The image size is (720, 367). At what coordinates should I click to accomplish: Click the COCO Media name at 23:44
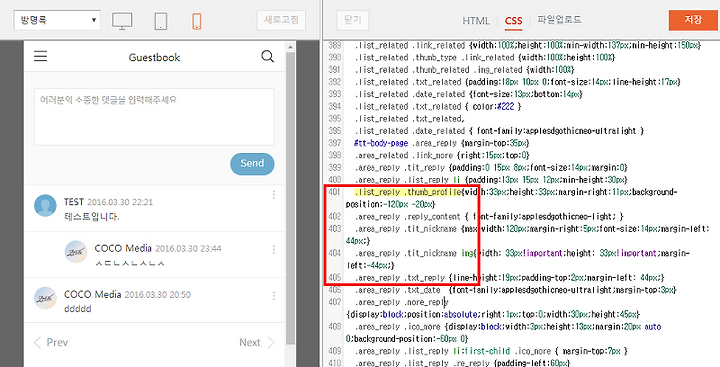click(x=123, y=248)
